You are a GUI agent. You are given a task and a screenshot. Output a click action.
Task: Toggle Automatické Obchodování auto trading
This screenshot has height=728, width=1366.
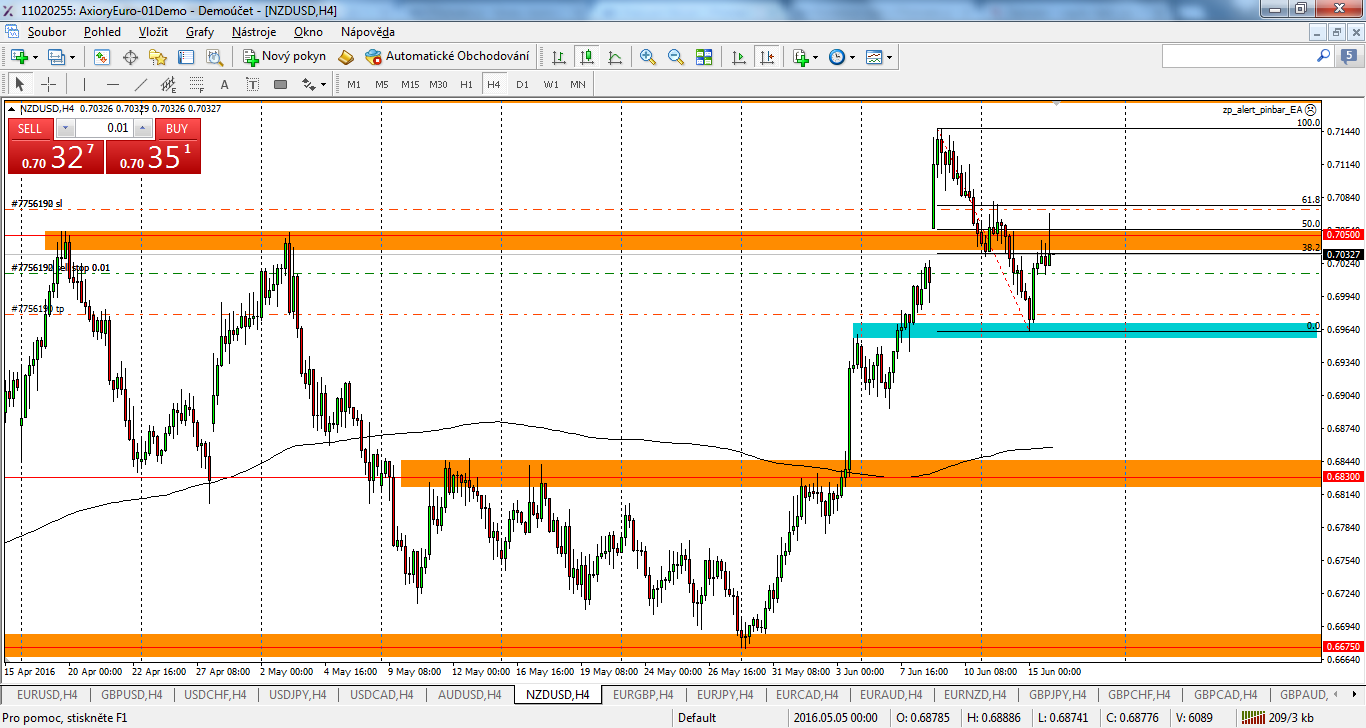447,57
